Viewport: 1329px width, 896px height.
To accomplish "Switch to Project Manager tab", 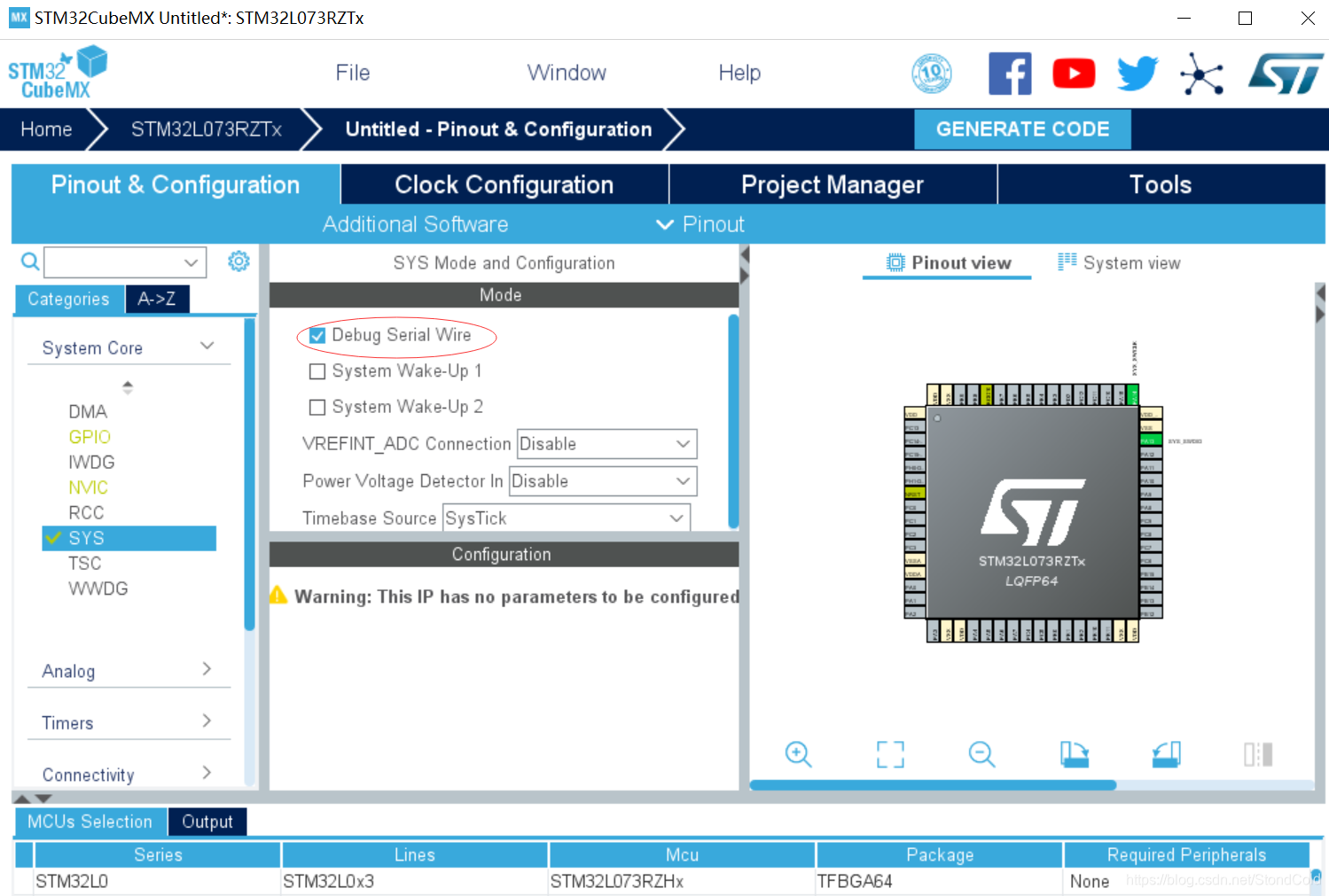I will coord(833,184).
